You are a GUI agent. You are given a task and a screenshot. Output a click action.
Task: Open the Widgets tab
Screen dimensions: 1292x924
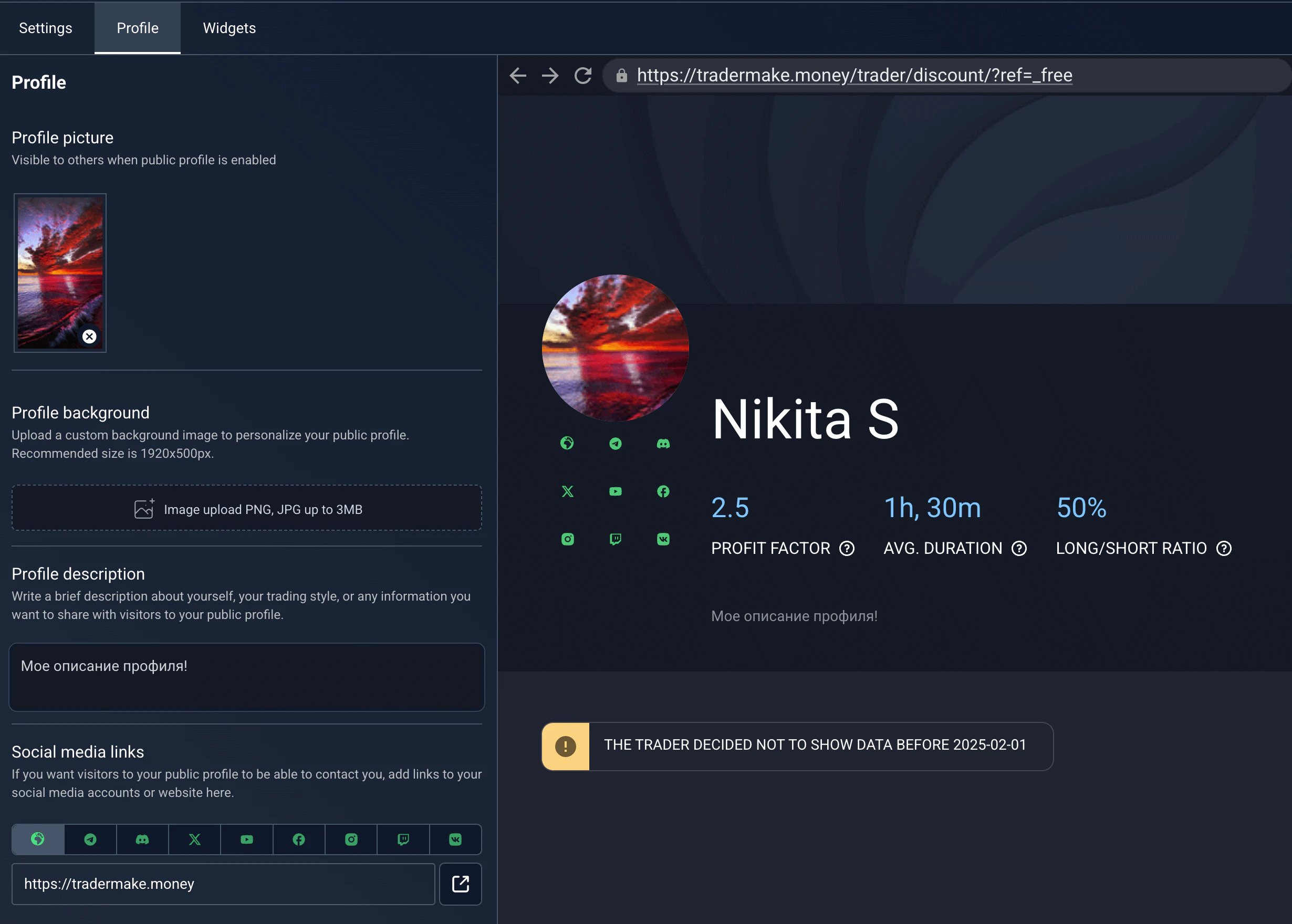(230, 28)
